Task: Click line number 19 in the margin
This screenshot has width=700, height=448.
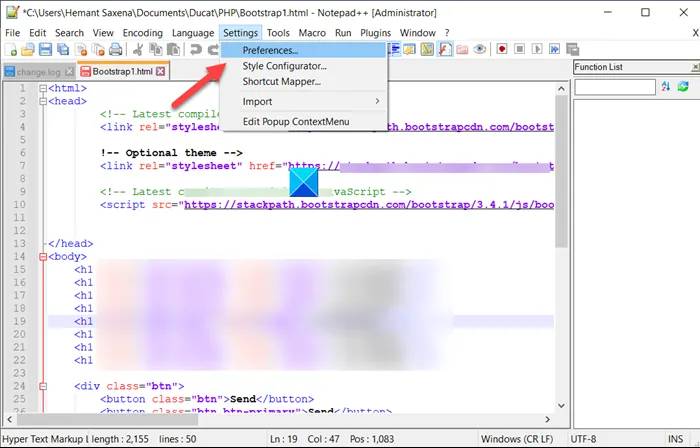Action: point(19,321)
